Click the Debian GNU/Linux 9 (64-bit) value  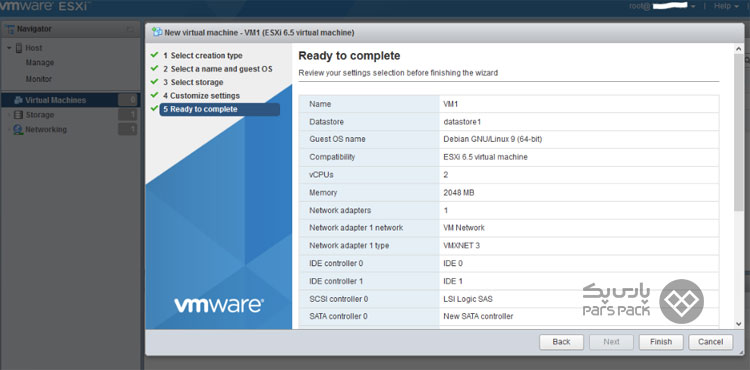point(493,139)
